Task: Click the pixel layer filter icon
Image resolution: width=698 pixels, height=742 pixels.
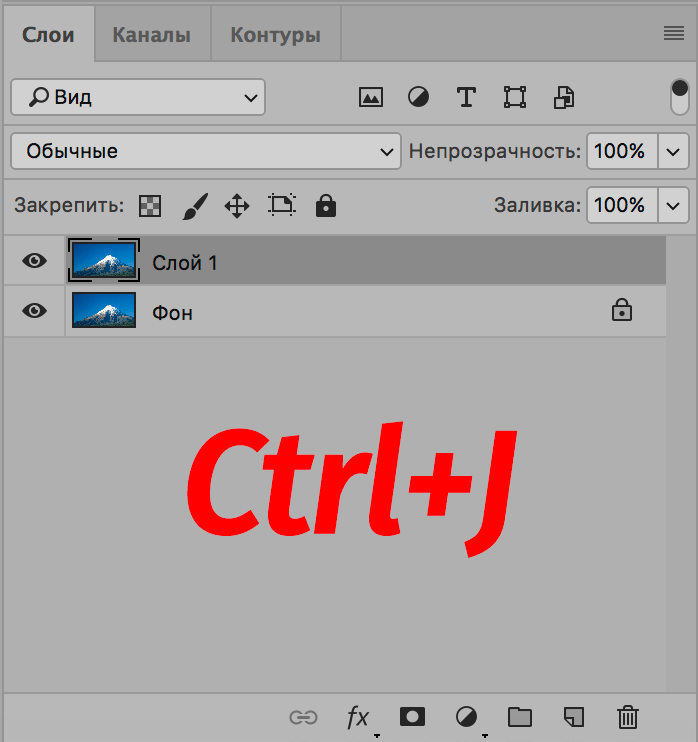Action: tap(371, 97)
